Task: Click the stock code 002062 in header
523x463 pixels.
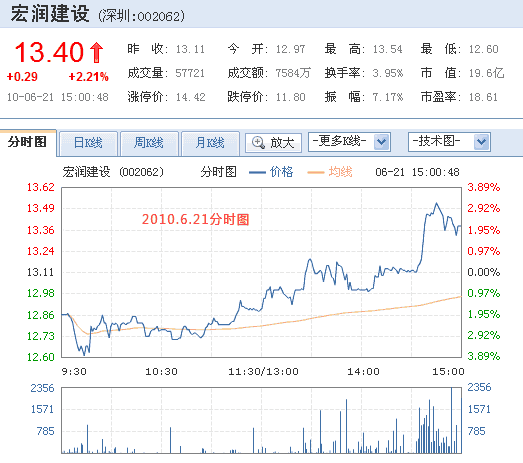Action: pyautogui.click(x=159, y=16)
